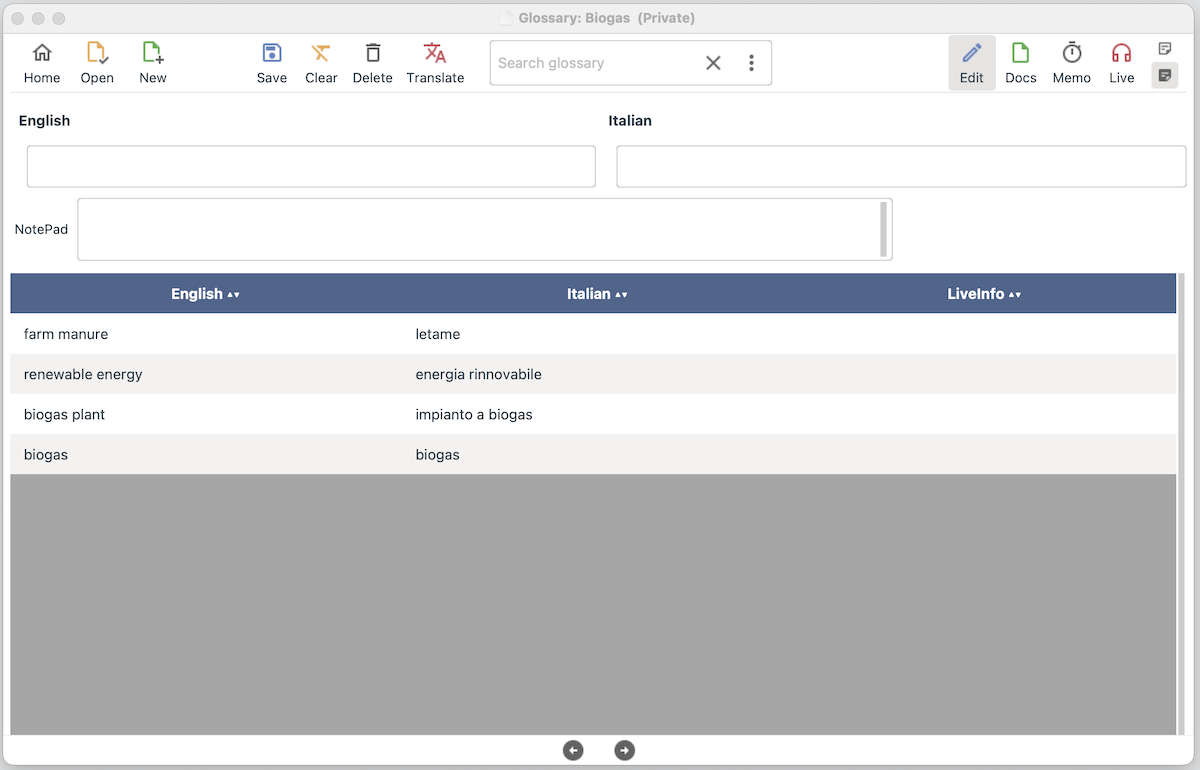Click the Home icon in the toolbar
This screenshot has width=1200, height=770.
[42, 63]
